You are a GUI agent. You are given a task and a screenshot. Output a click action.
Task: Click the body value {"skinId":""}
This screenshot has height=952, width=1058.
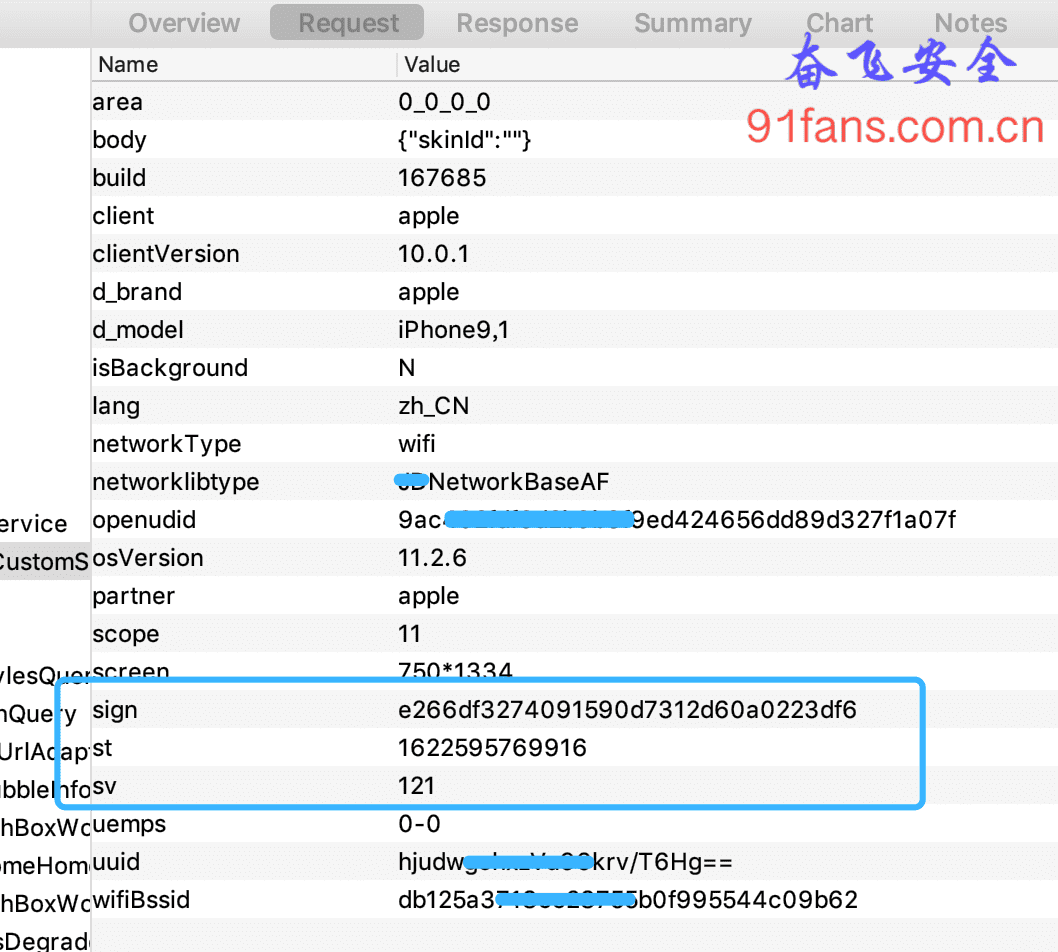pyautogui.click(x=464, y=140)
